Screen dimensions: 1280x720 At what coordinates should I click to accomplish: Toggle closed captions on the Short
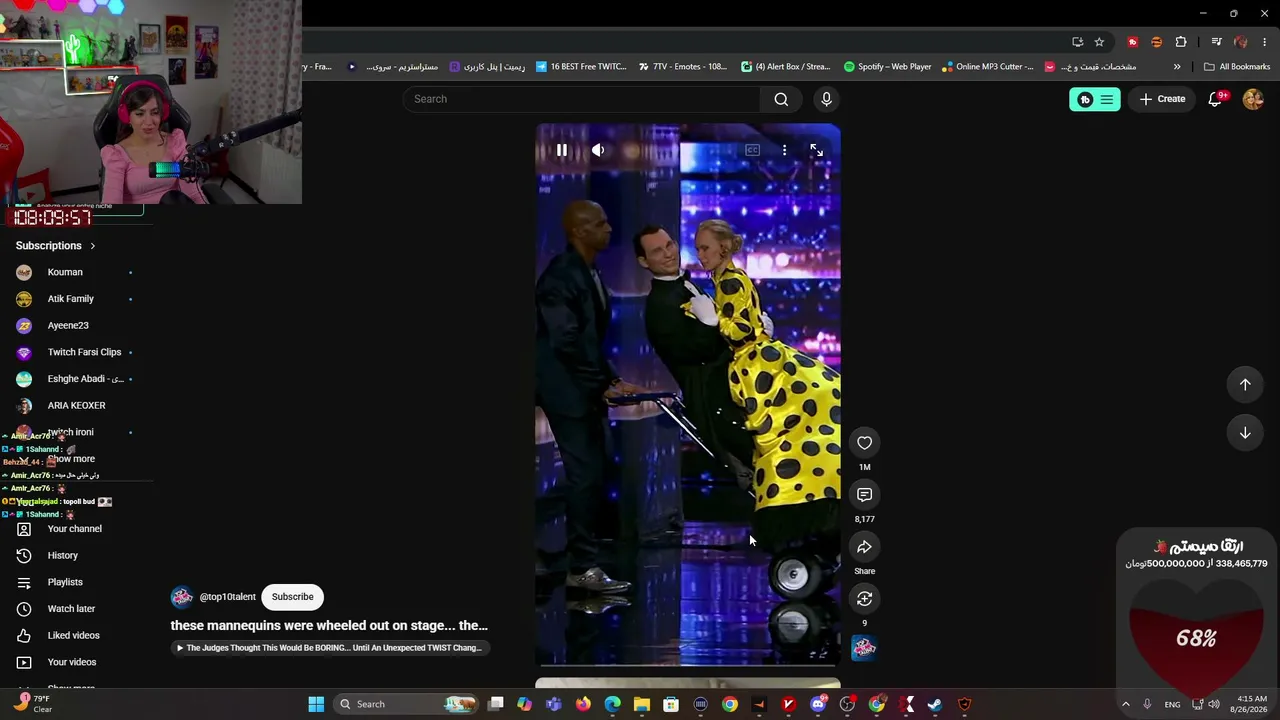click(x=753, y=150)
